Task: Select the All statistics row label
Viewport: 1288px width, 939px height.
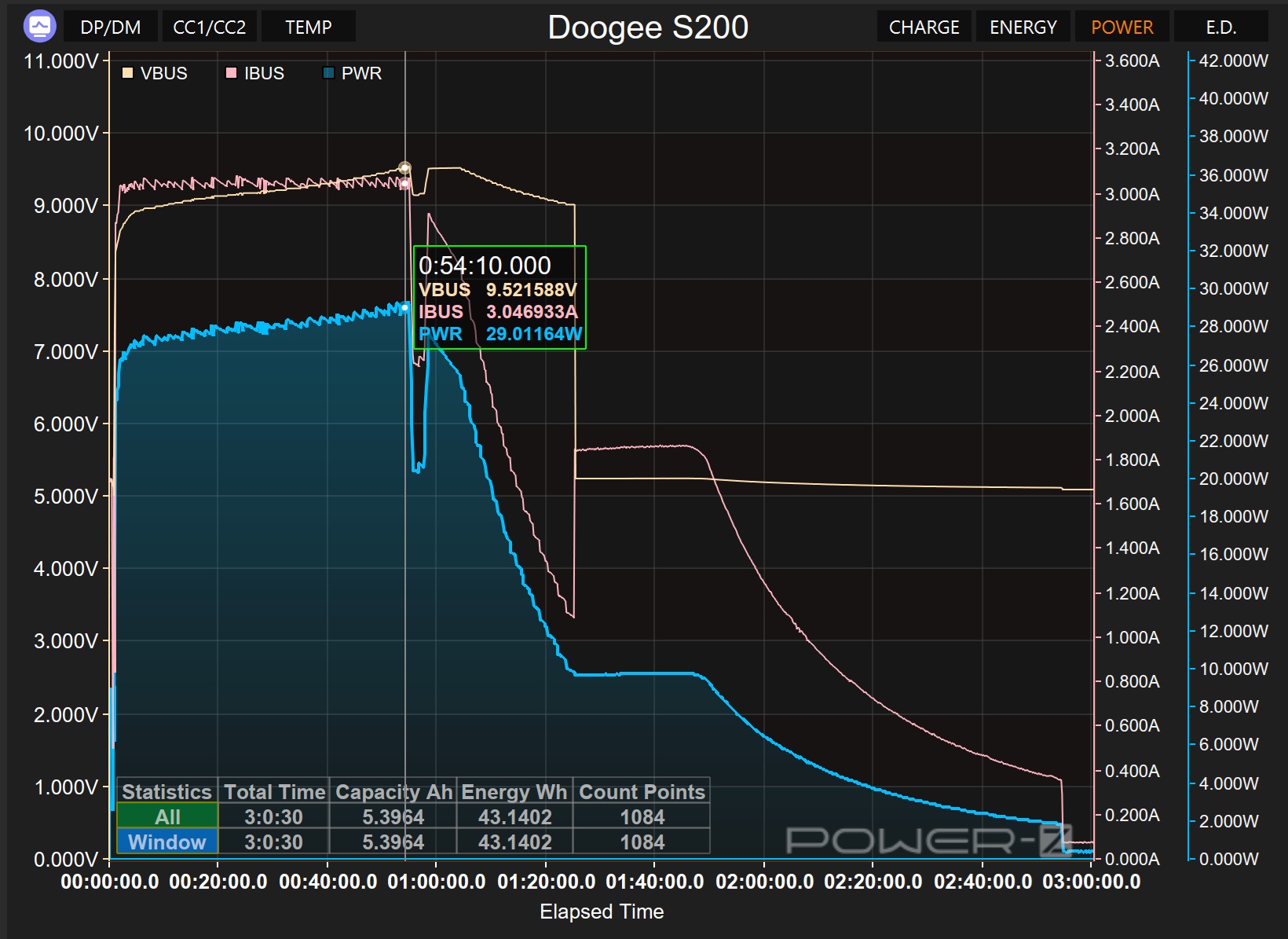Action: coord(167,817)
